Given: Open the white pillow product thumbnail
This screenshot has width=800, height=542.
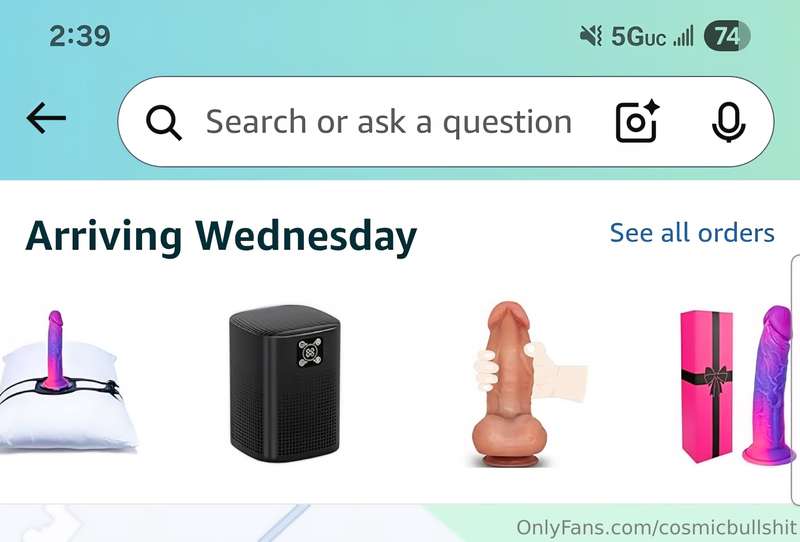Looking at the screenshot, I should pos(66,382).
